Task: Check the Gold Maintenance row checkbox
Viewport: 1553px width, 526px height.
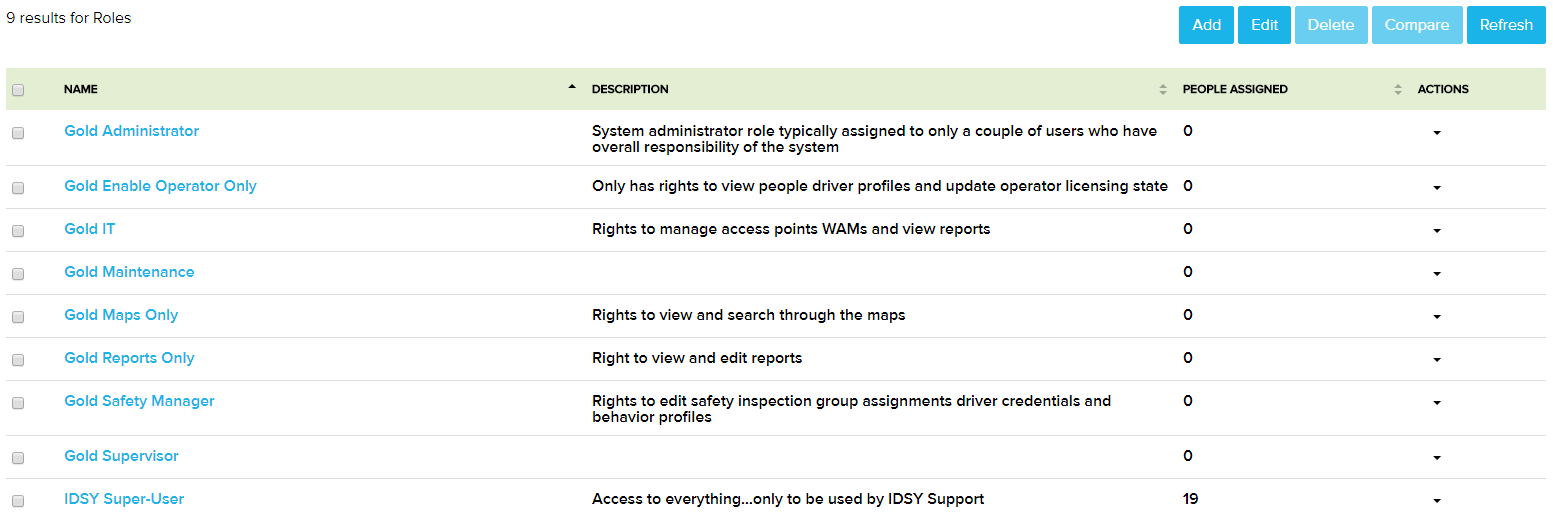Action: pos(18,273)
